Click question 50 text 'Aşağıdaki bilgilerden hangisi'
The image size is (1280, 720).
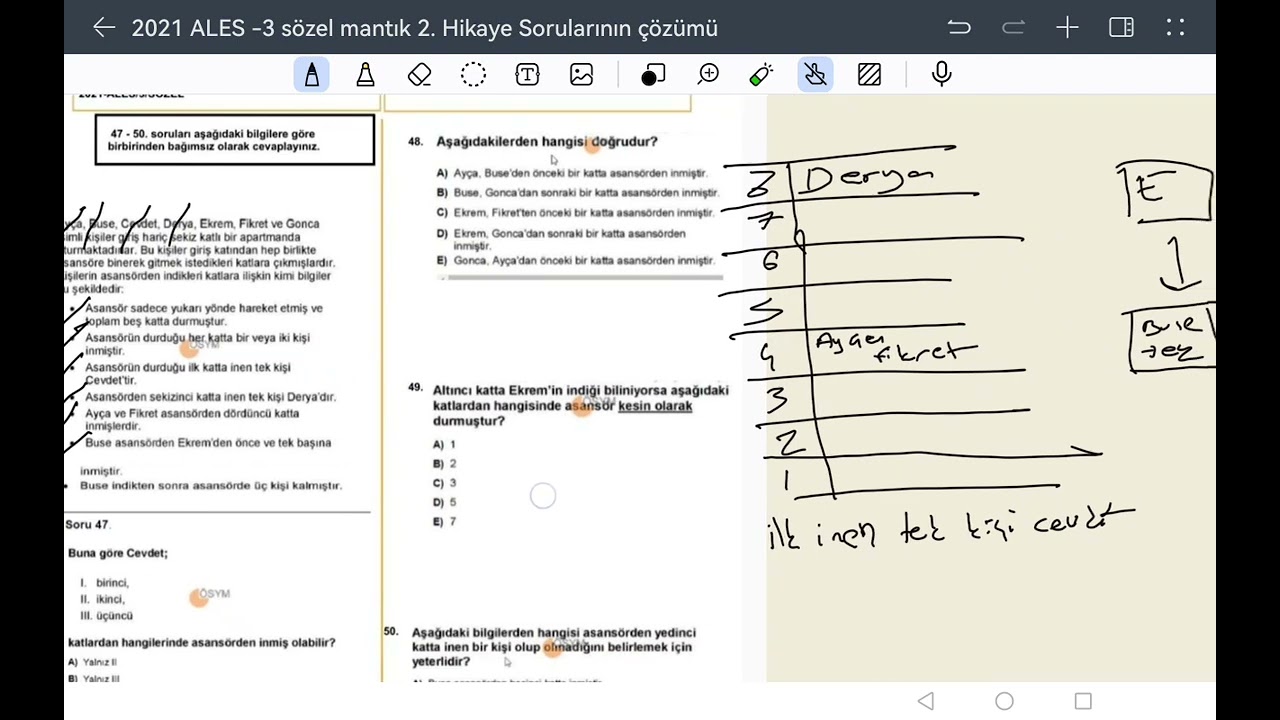(x=553, y=647)
